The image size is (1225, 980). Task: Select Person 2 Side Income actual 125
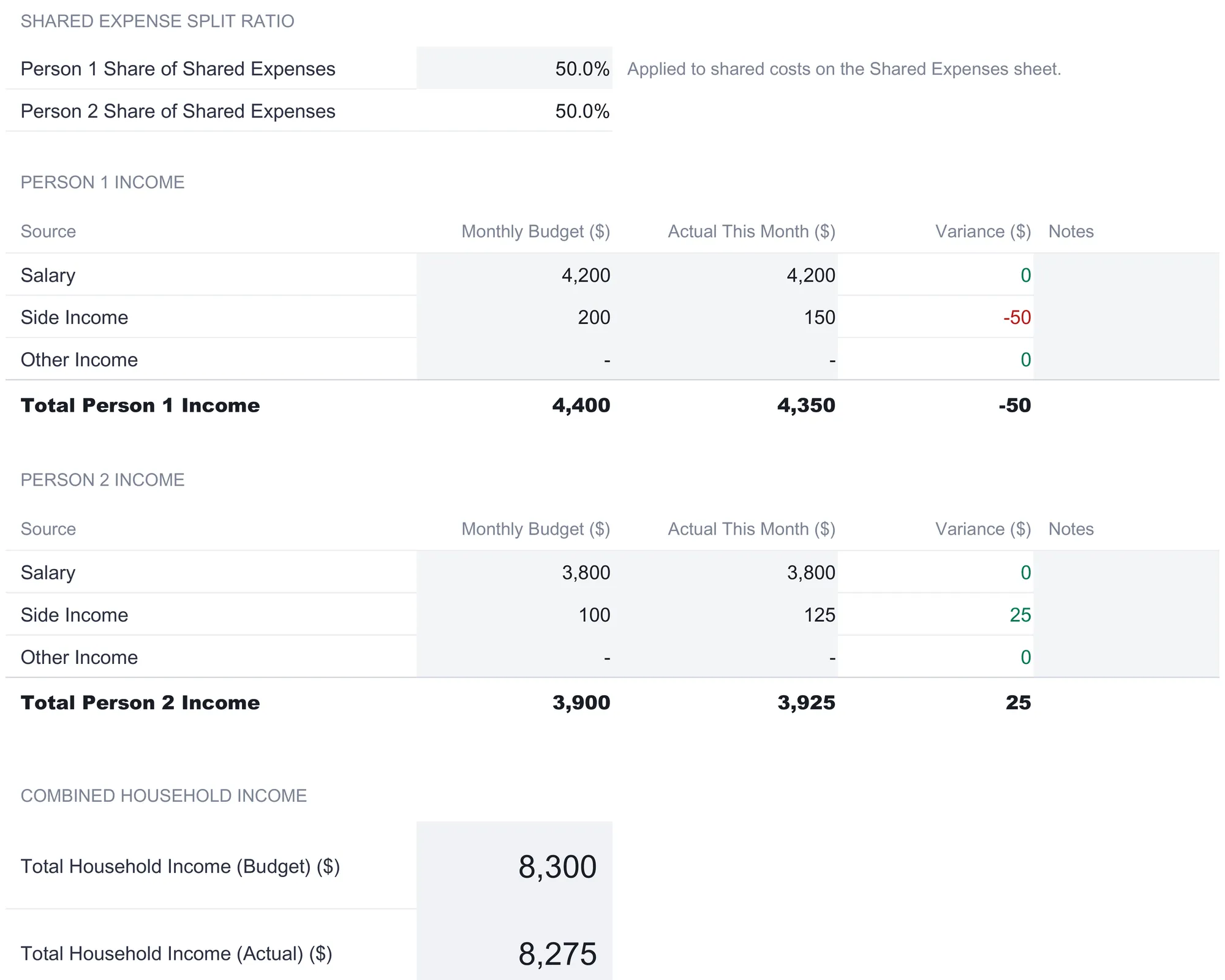pos(725,614)
